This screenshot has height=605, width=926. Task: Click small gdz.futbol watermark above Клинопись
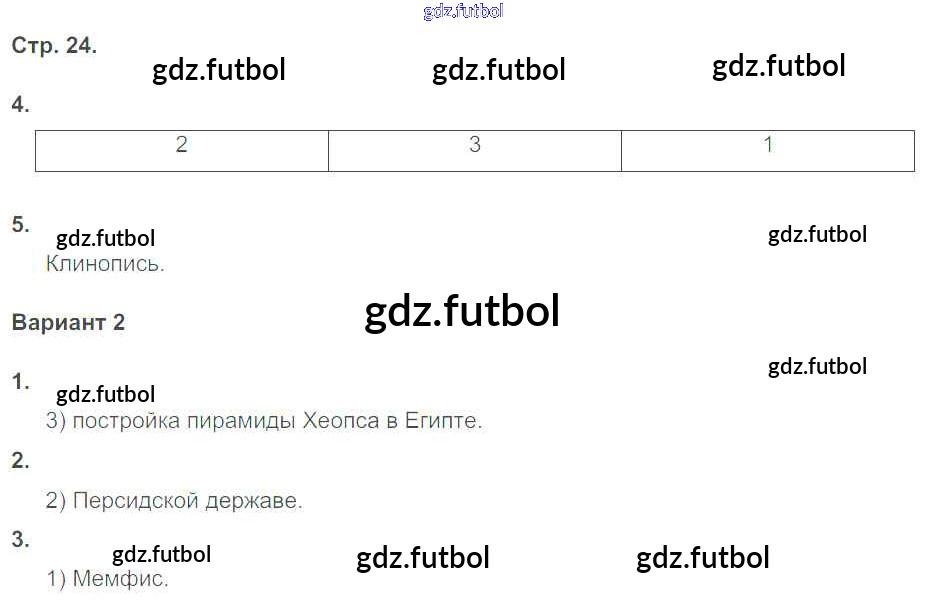(x=105, y=238)
